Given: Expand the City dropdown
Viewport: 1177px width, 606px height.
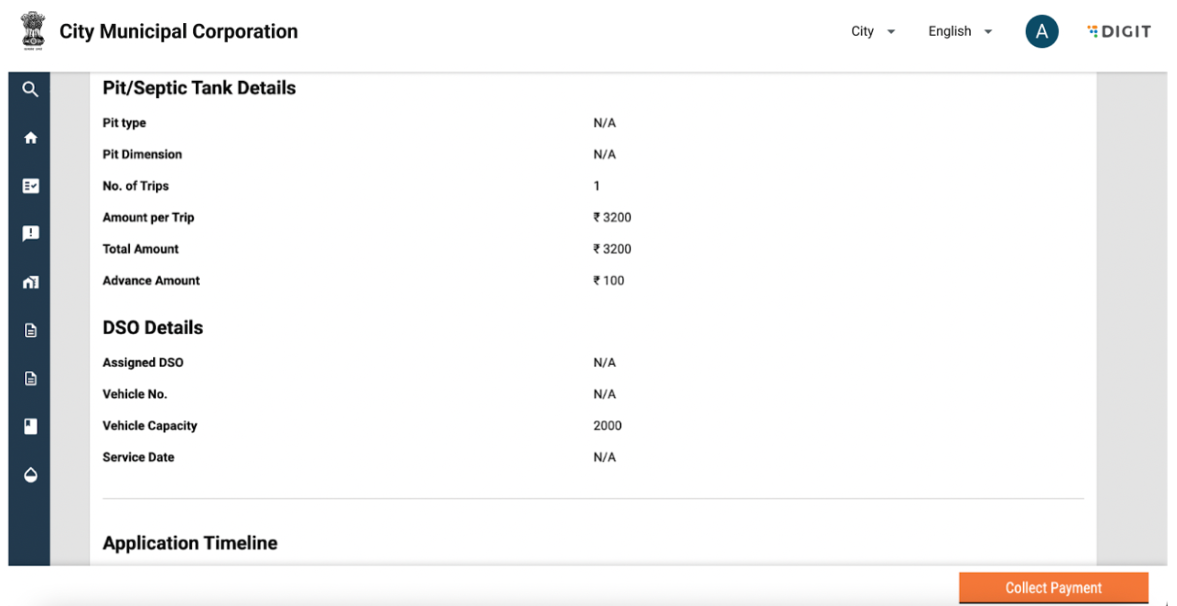Looking at the screenshot, I should click(873, 32).
